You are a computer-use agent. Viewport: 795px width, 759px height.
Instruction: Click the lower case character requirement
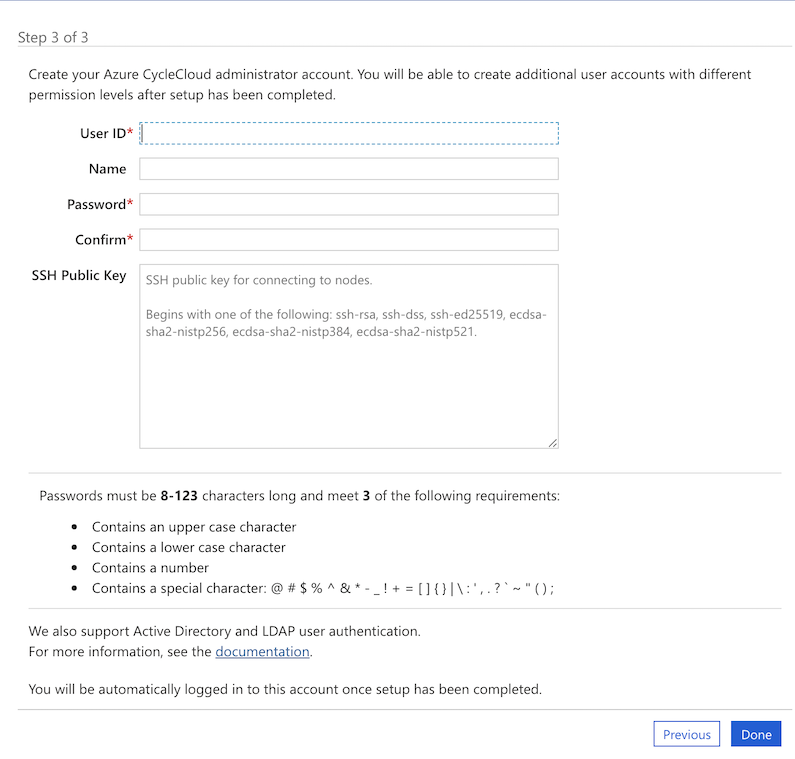pyautogui.click(x=189, y=547)
